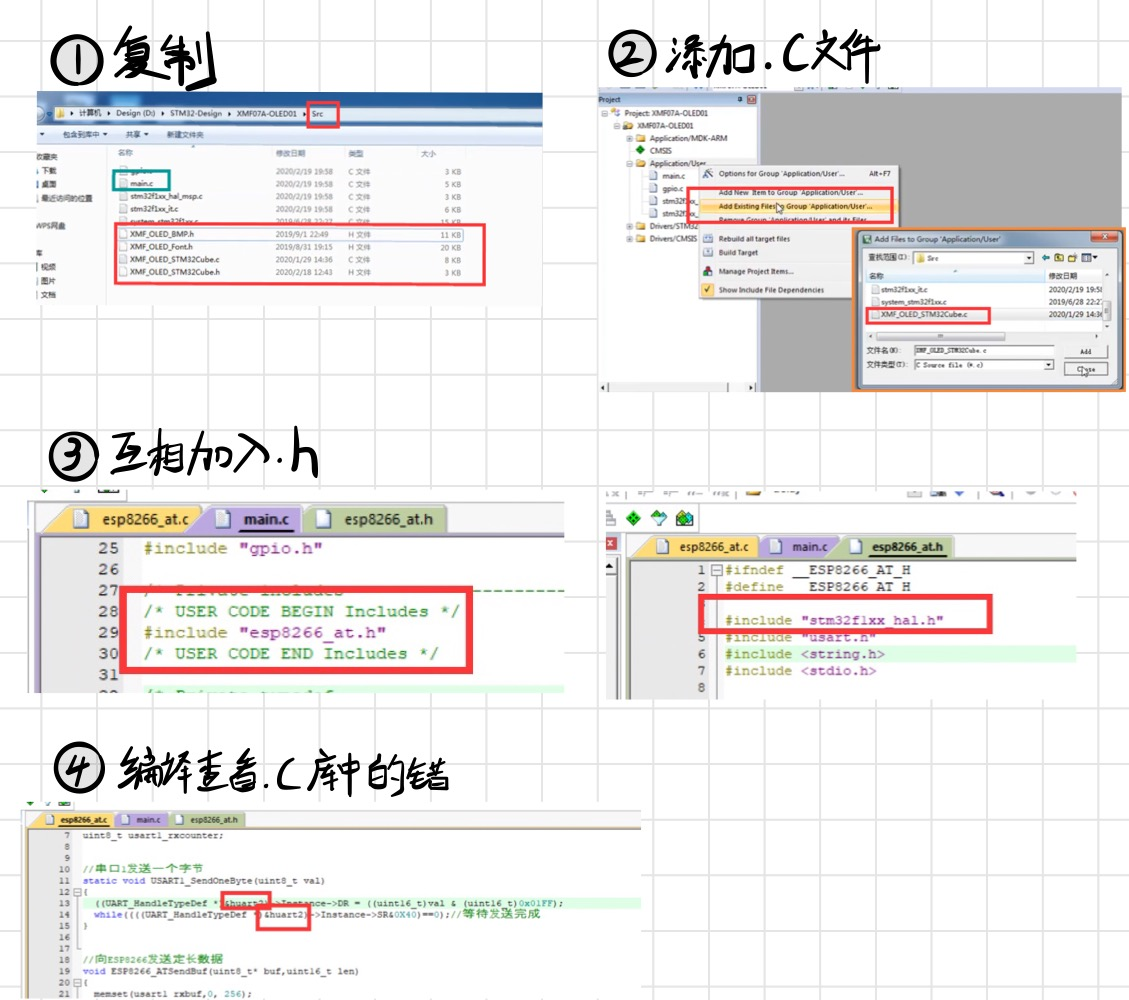Click the pushpin auto-hide icon on Project panel
The width and height of the screenshot is (1129, 1000).
(x=742, y=99)
